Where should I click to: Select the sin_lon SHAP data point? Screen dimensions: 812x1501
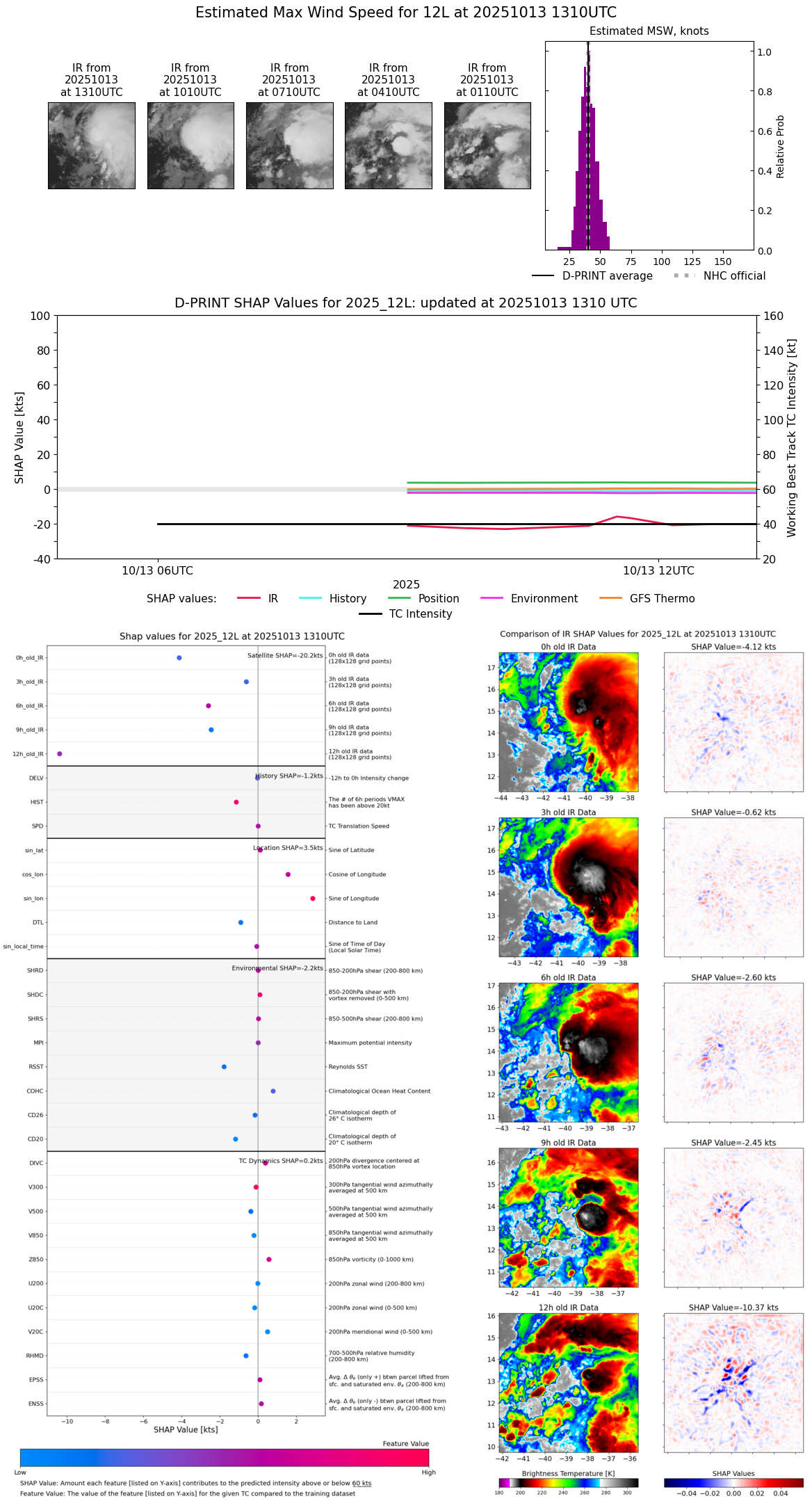tap(313, 898)
